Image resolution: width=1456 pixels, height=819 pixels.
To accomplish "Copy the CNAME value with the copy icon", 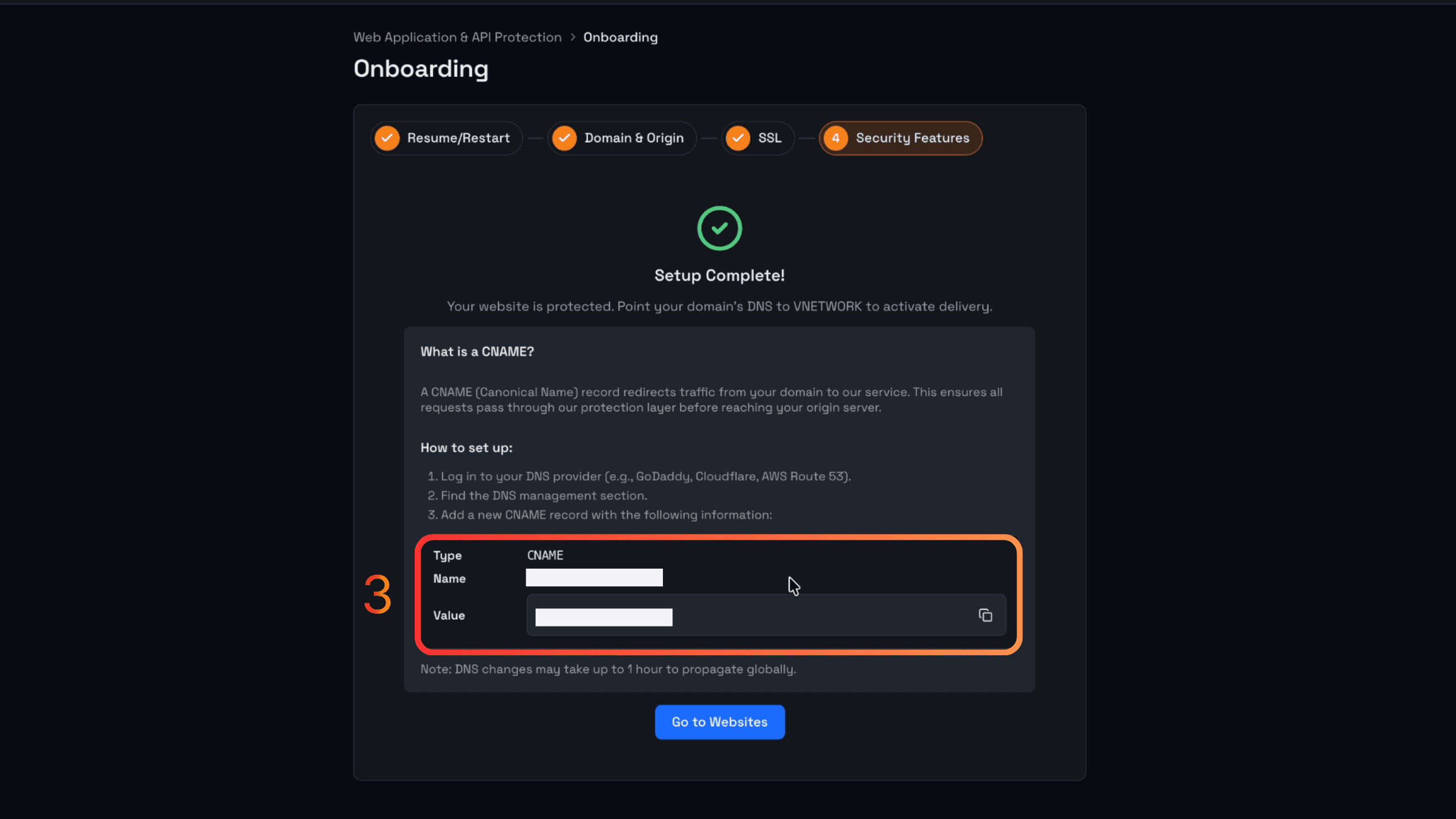I will (x=985, y=615).
